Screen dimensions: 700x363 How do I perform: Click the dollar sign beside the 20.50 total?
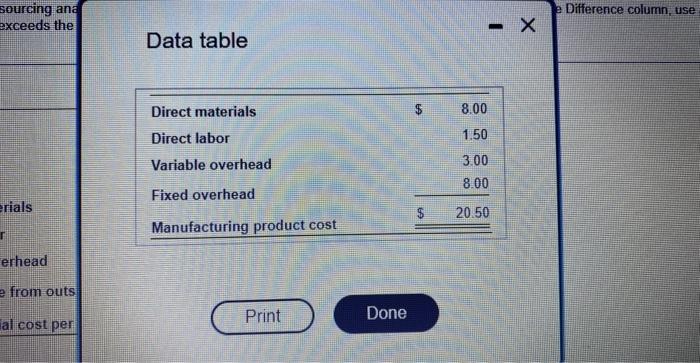pyautogui.click(x=420, y=213)
